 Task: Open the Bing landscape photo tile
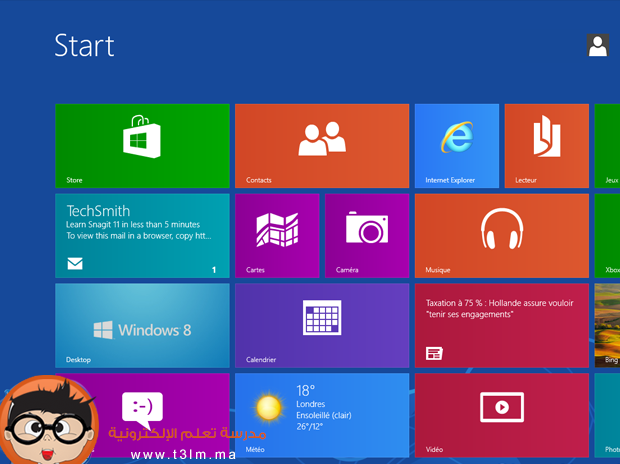(x=607, y=326)
